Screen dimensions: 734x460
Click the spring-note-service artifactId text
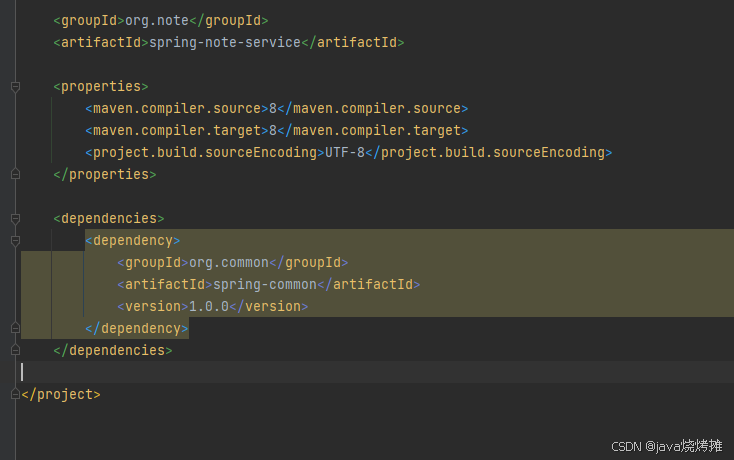[225, 43]
